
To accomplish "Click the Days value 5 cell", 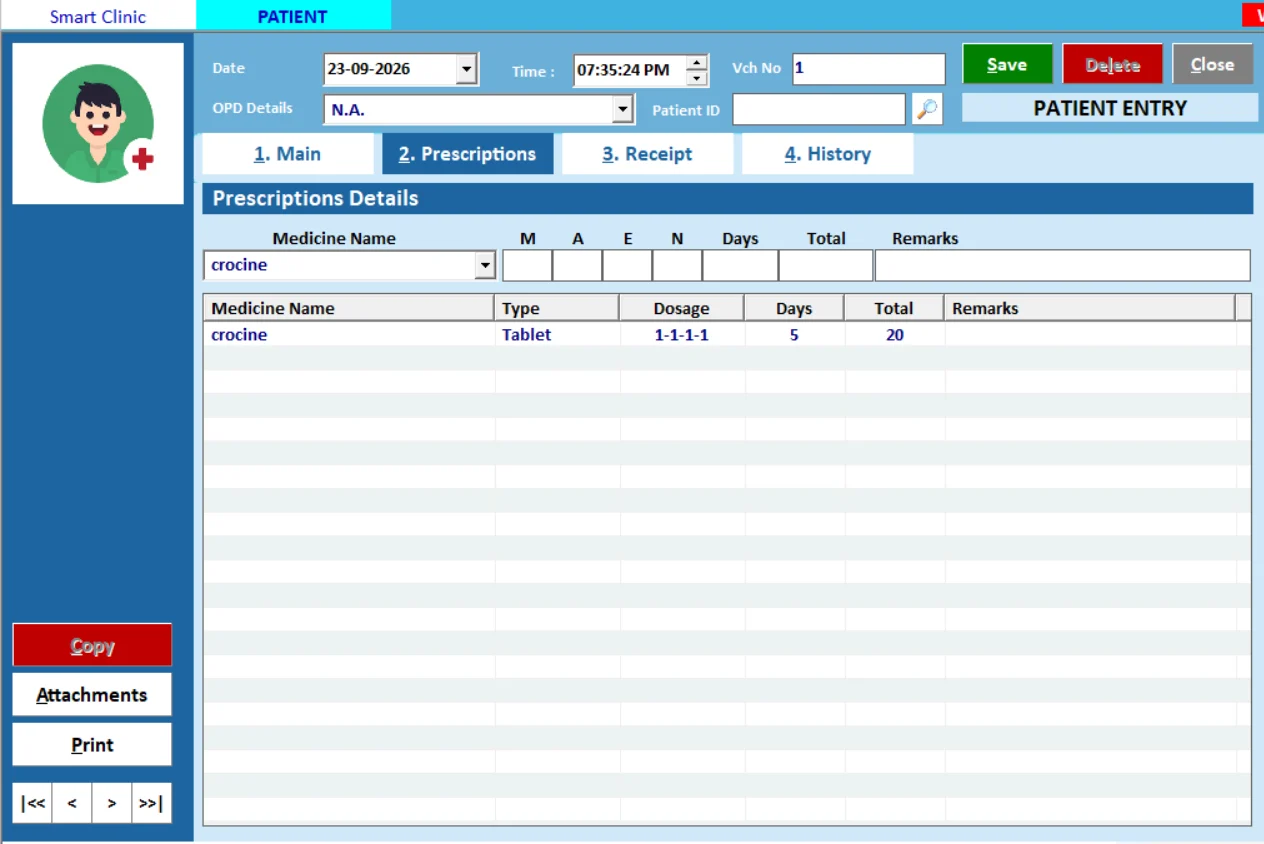I will tap(794, 335).
